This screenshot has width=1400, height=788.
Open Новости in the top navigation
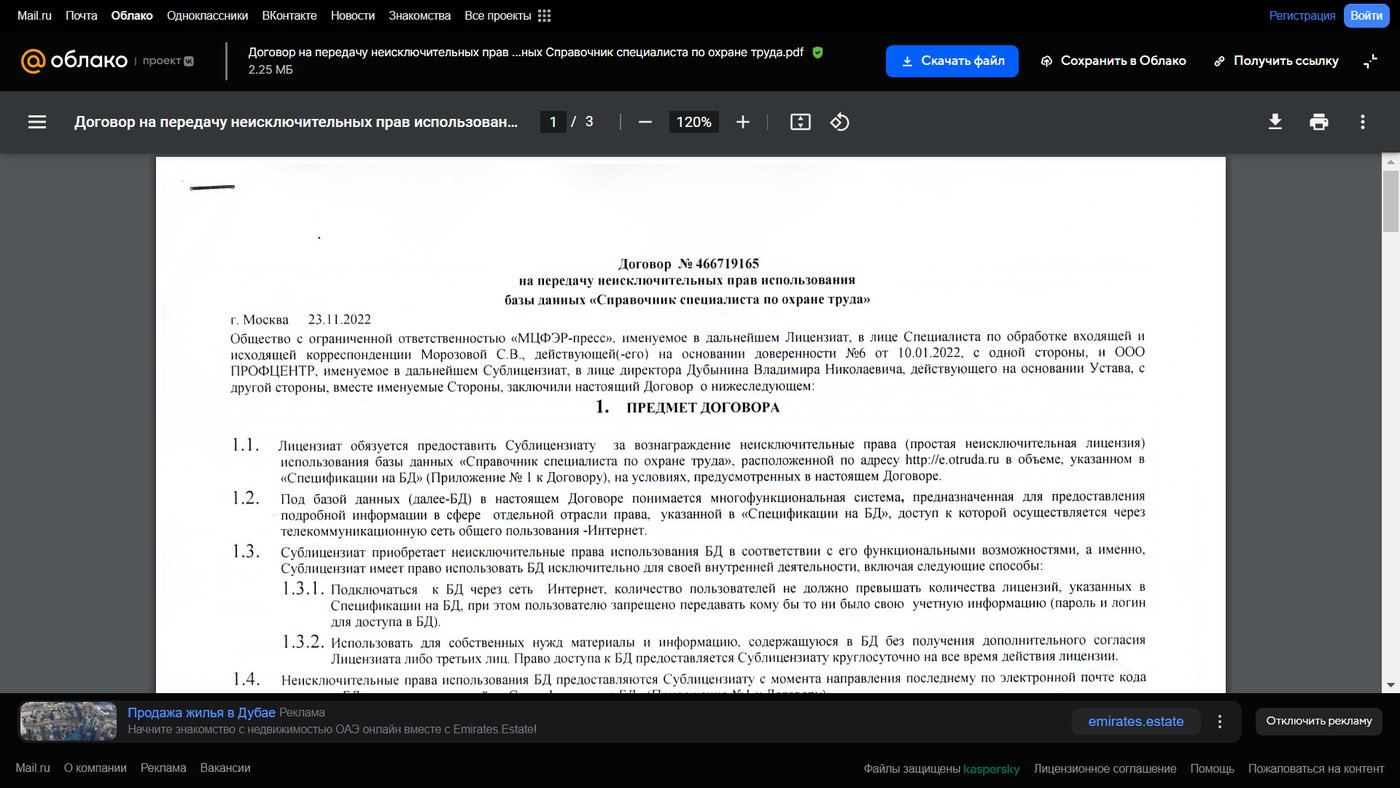pos(352,16)
